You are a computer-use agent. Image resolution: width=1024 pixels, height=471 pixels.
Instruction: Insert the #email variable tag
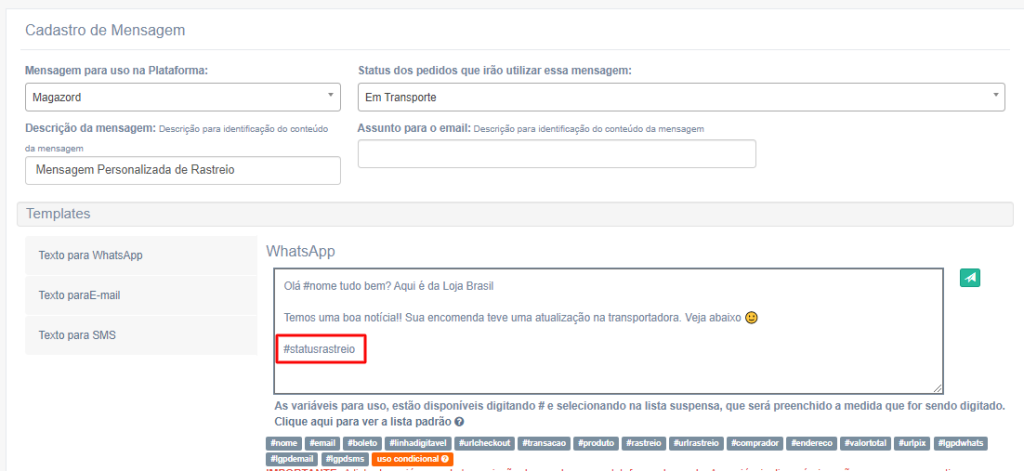tap(321, 444)
